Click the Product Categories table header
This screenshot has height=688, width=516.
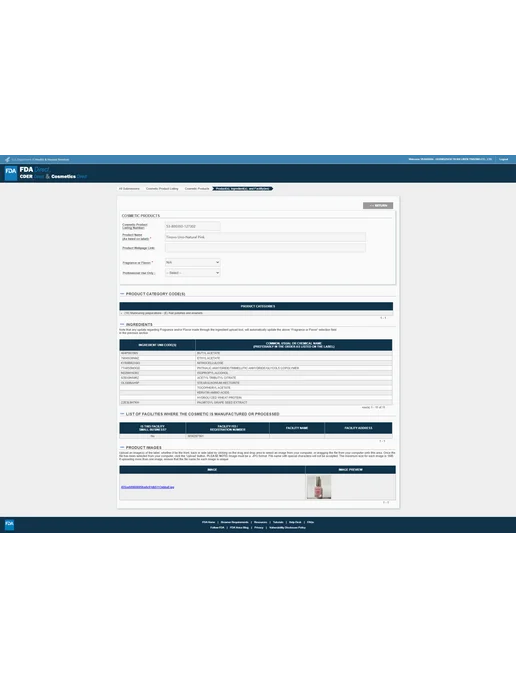click(256, 306)
